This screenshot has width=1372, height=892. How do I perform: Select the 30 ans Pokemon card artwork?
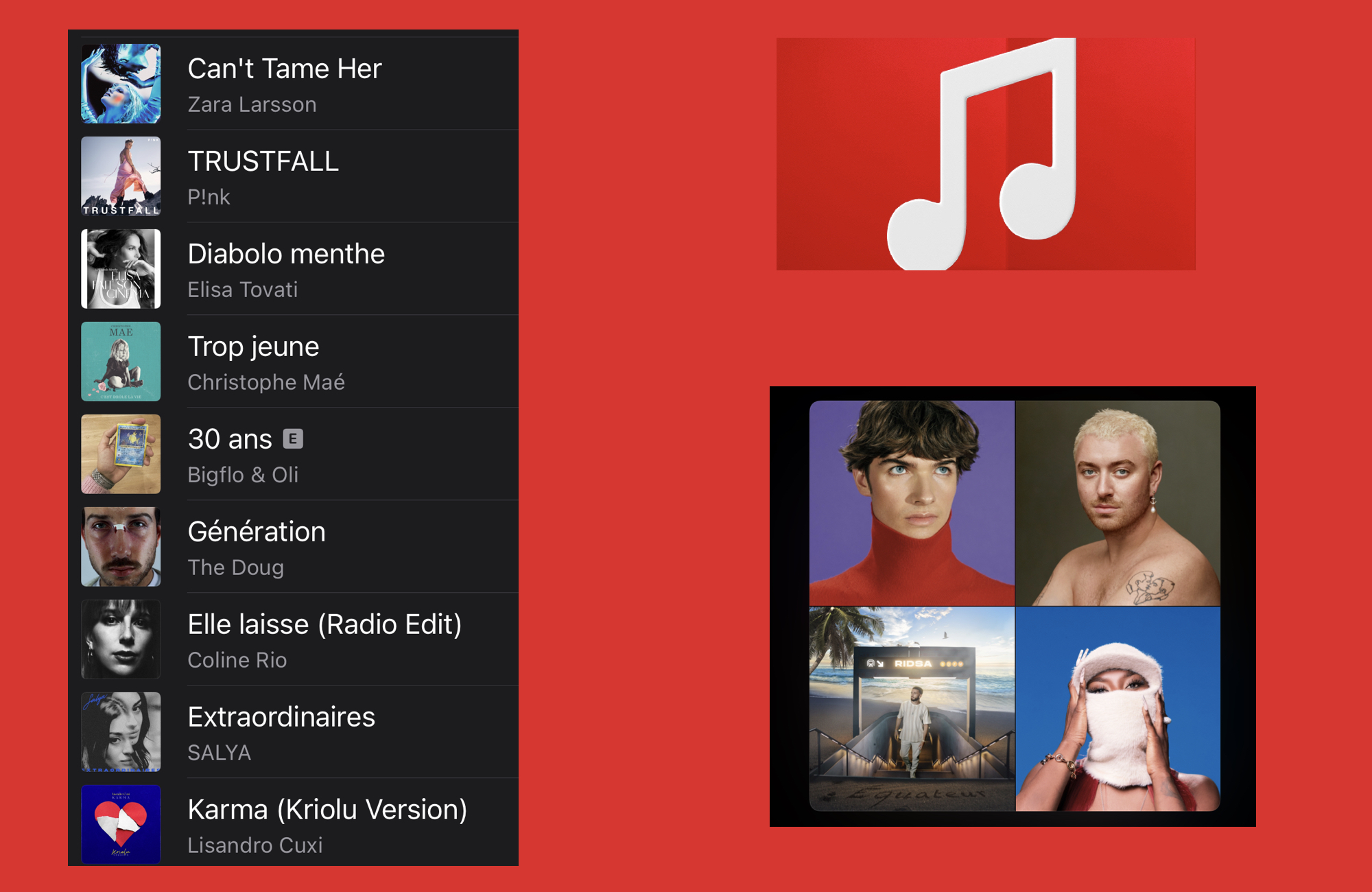[121, 454]
